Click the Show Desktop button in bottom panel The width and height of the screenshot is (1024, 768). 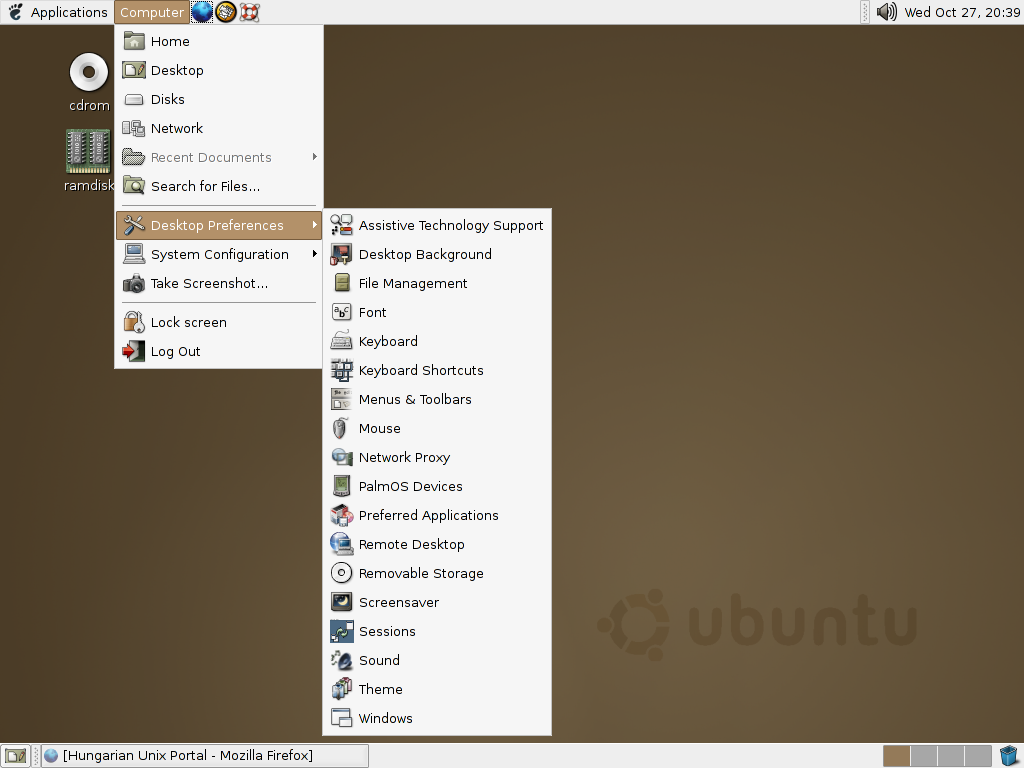click(15, 756)
